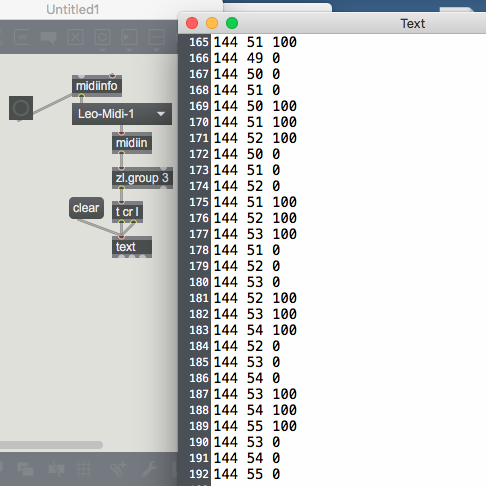Select the Untitled1 window title
Screen dimensions: 486x486
pyautogui.click(x=73, y=10)
